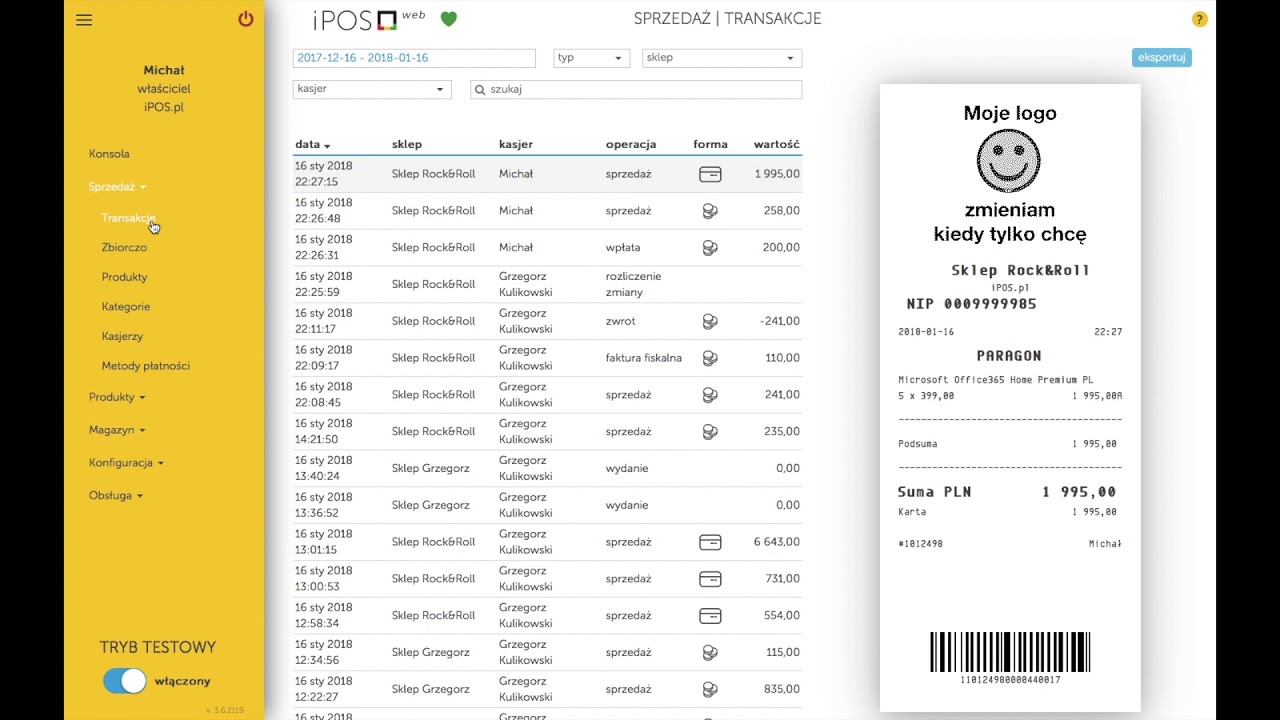
Task: Sort by operacja column header
Action: 631,145
